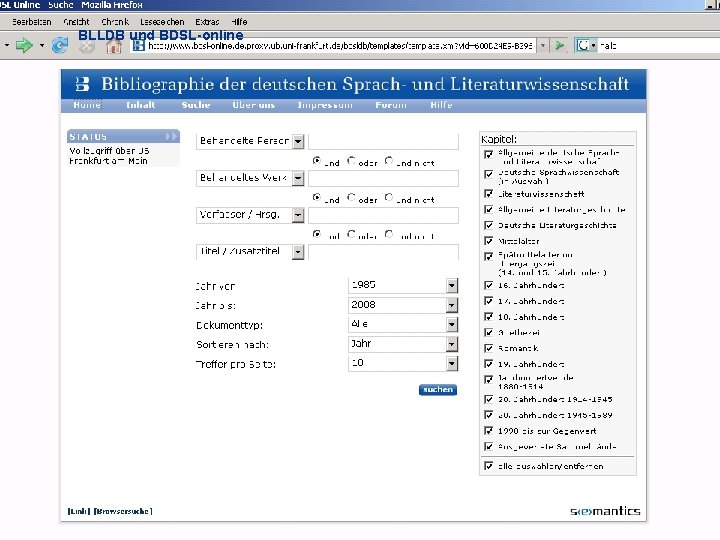Open the Extras browser menu
720x540 pixels.
pos(207,22)
